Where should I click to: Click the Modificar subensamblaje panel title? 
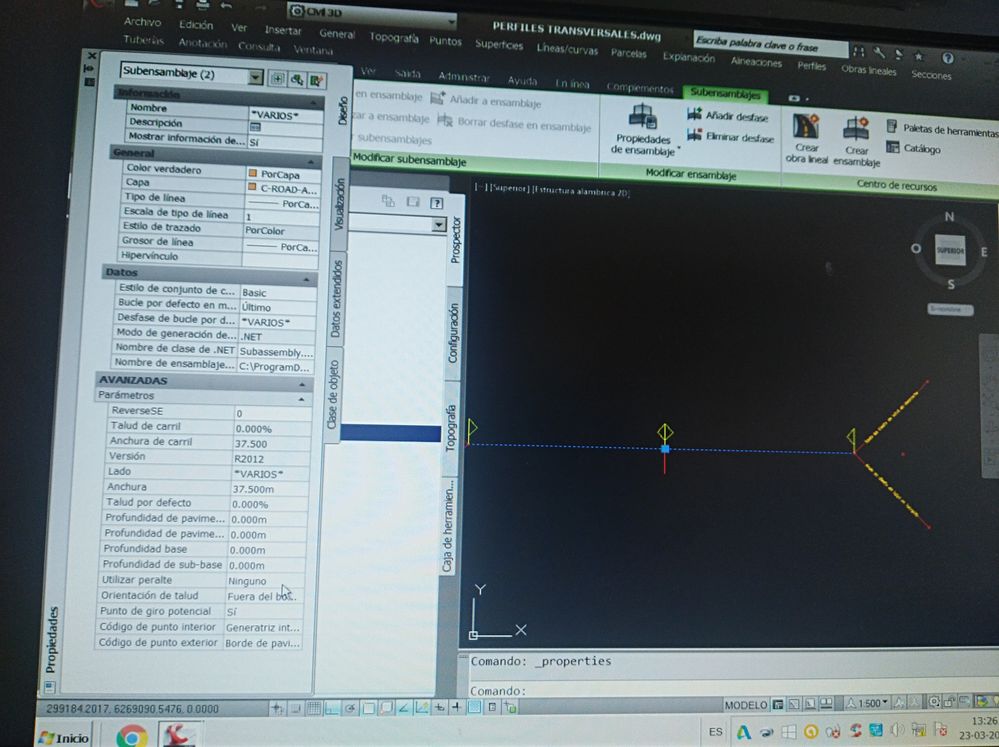tap(409, 159)
